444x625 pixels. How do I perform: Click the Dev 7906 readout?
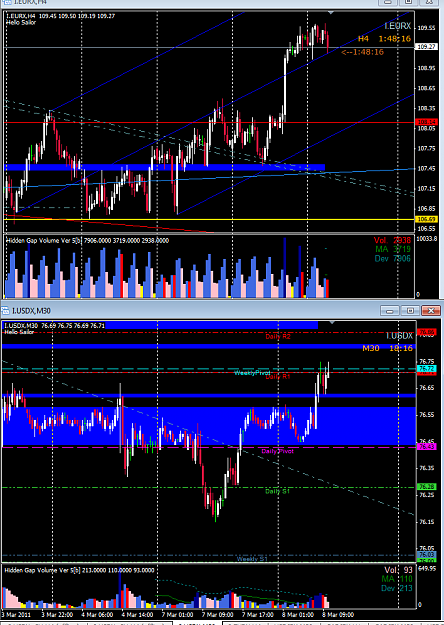(393, 259)
